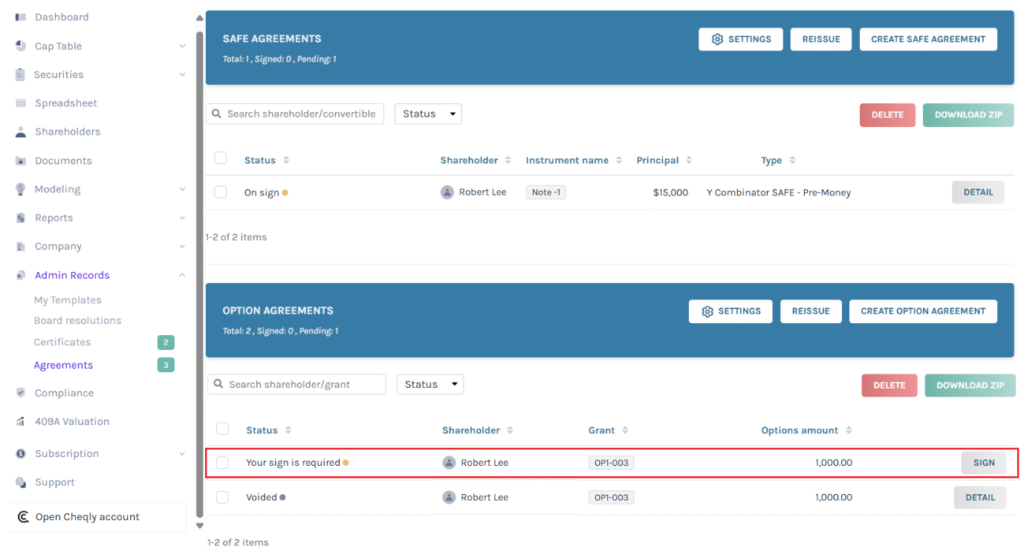
Task: Click Detail button for Note -1
Action: pos(978,192)
